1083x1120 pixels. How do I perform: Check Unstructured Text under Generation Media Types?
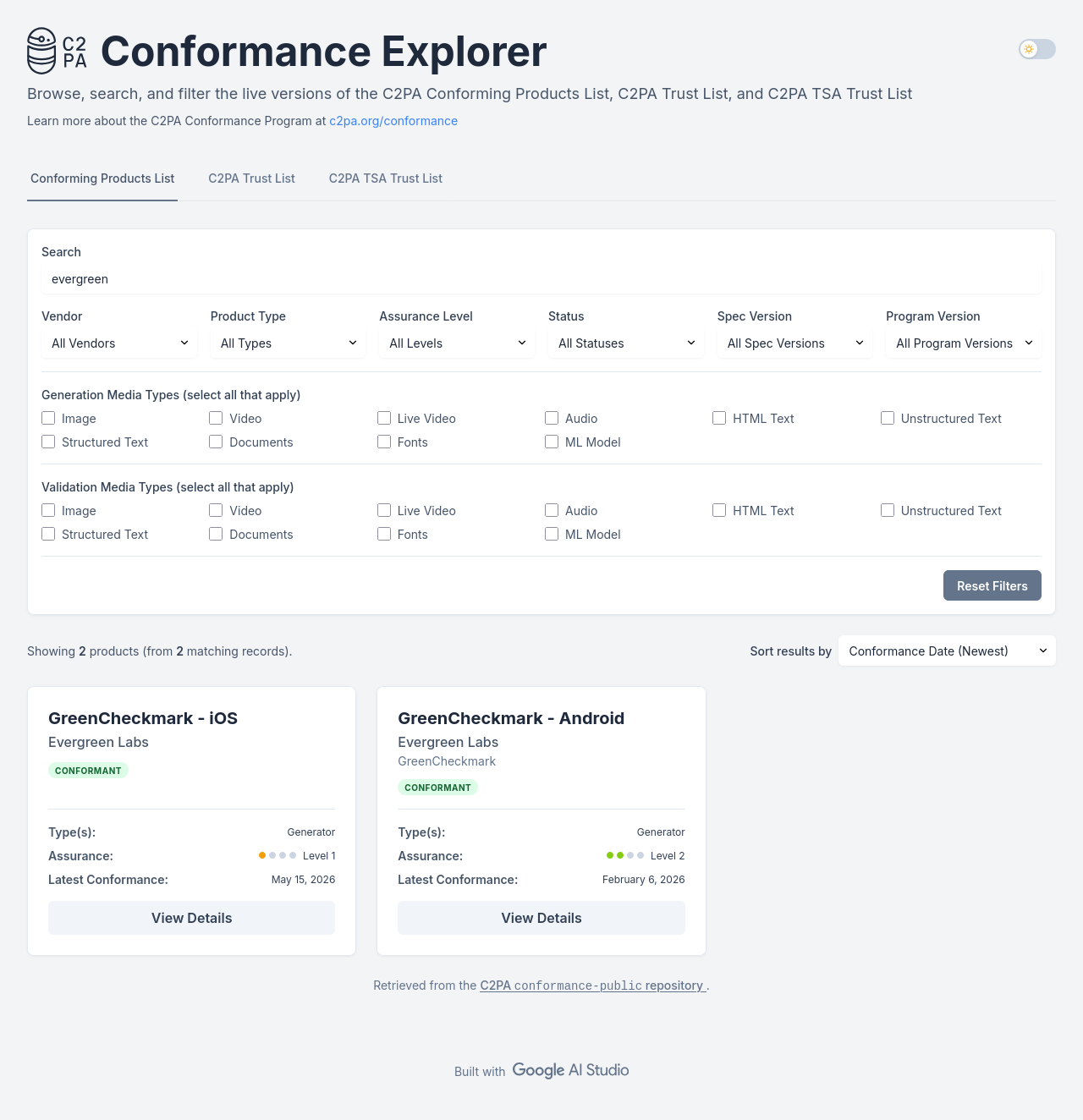pyautogui.click(x=888, y=419)
